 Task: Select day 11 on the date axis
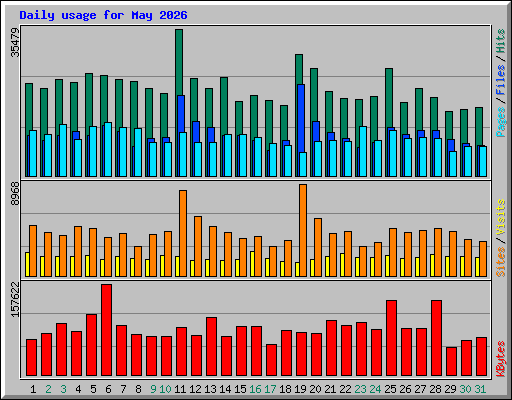[x=180, y=389]
